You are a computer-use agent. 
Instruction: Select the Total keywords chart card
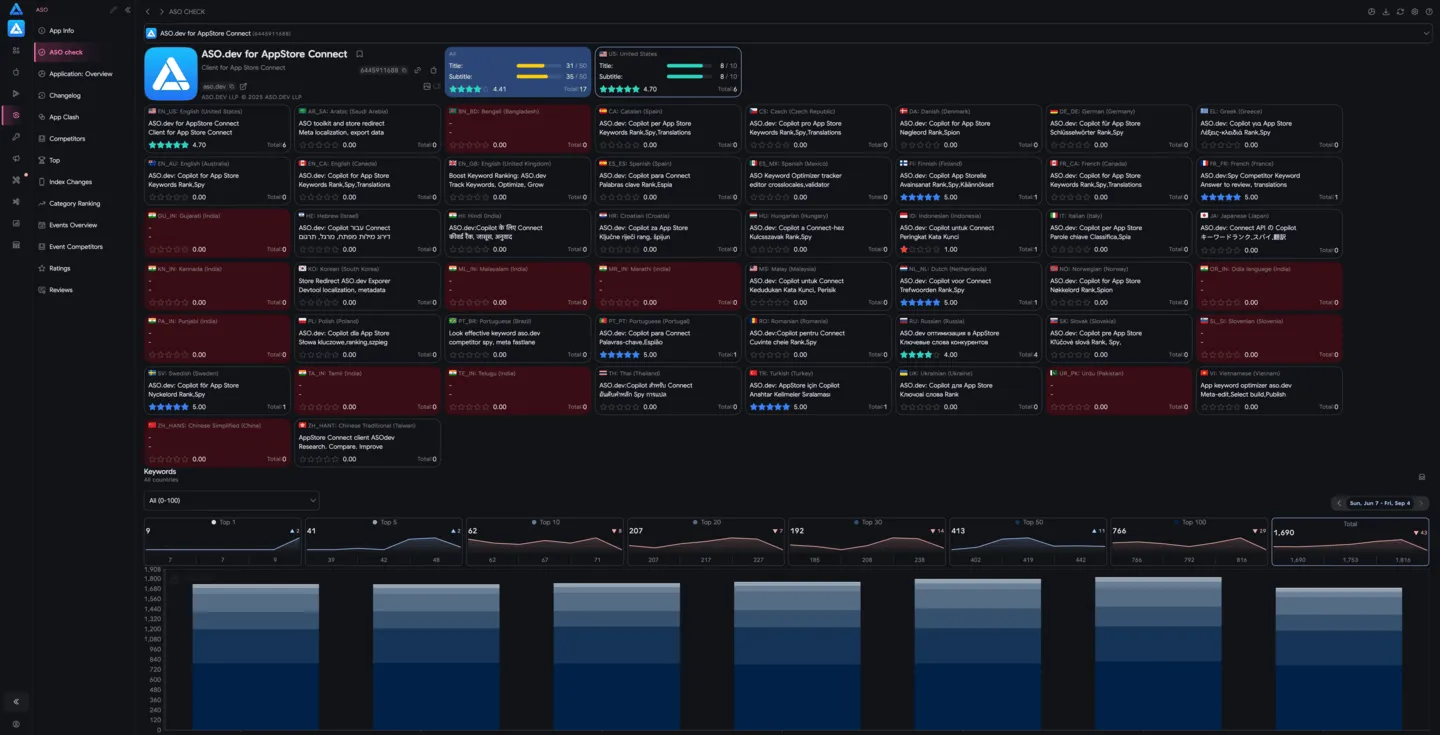tap(1350, 541)
